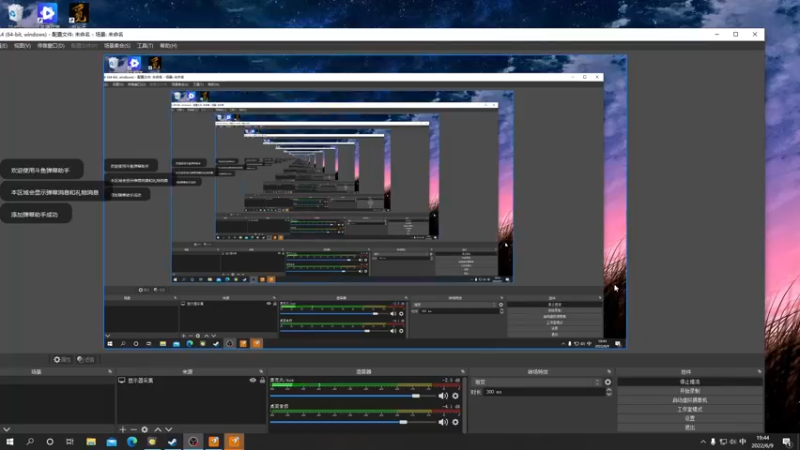
Task: Enable Studio Mode from Controls
Action: [690, 409]
